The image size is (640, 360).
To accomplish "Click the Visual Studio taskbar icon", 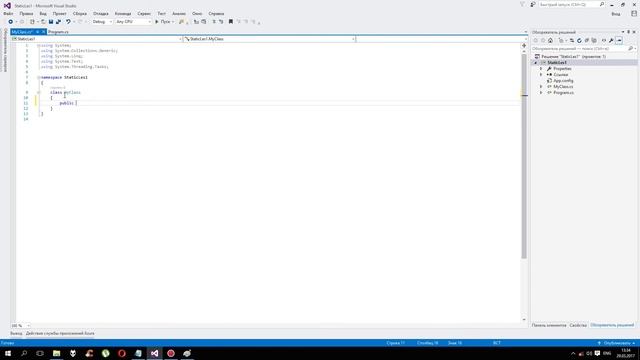I will [155, 353].
